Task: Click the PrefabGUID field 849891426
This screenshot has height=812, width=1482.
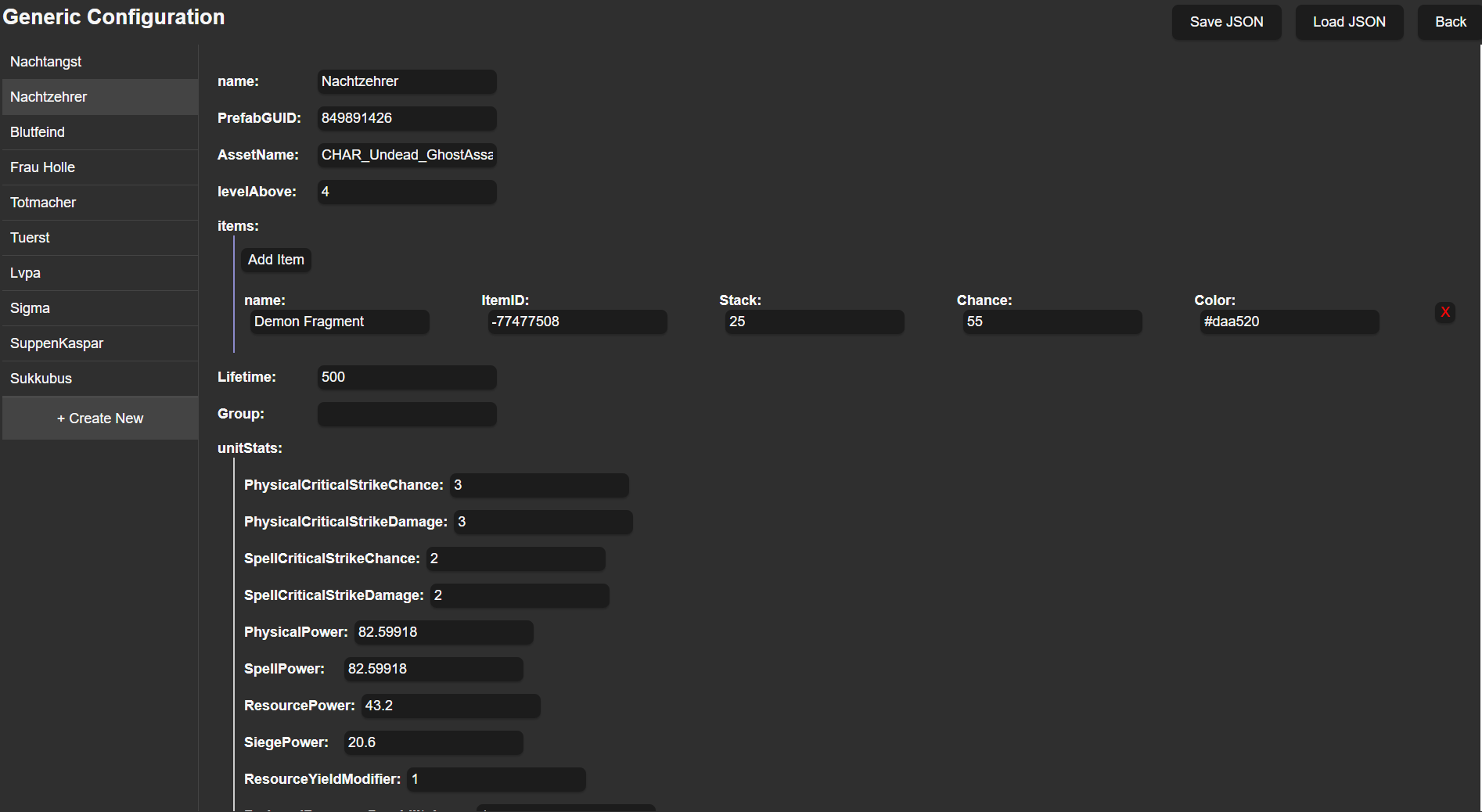Action: coord(407,118)
